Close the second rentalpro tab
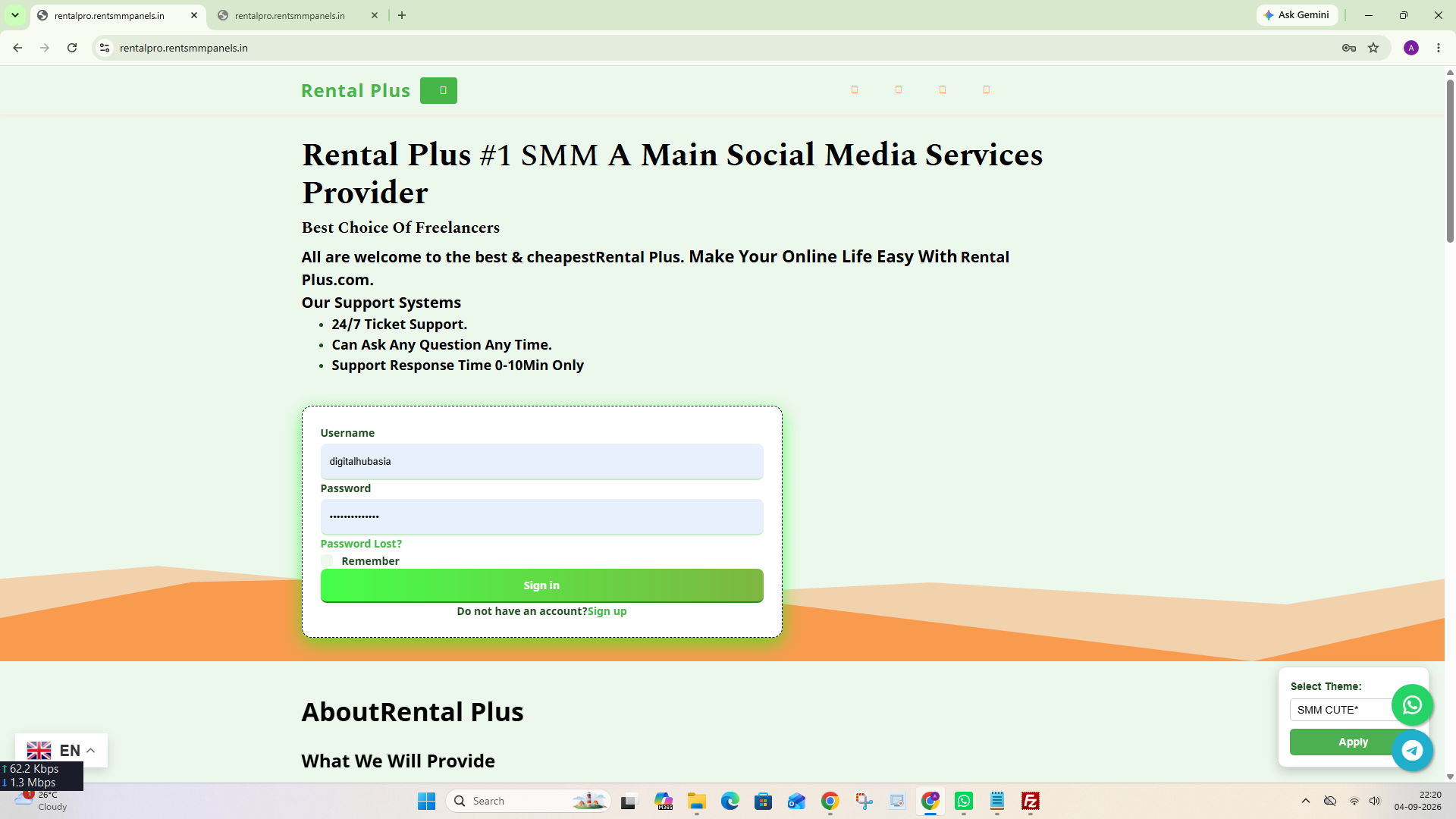The height and width of the screenshot is (819, 1456). [x=375, y=15]
